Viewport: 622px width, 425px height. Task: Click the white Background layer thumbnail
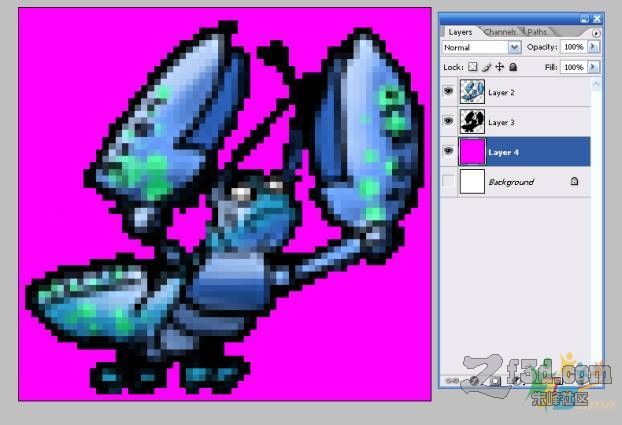click(472, 182)
